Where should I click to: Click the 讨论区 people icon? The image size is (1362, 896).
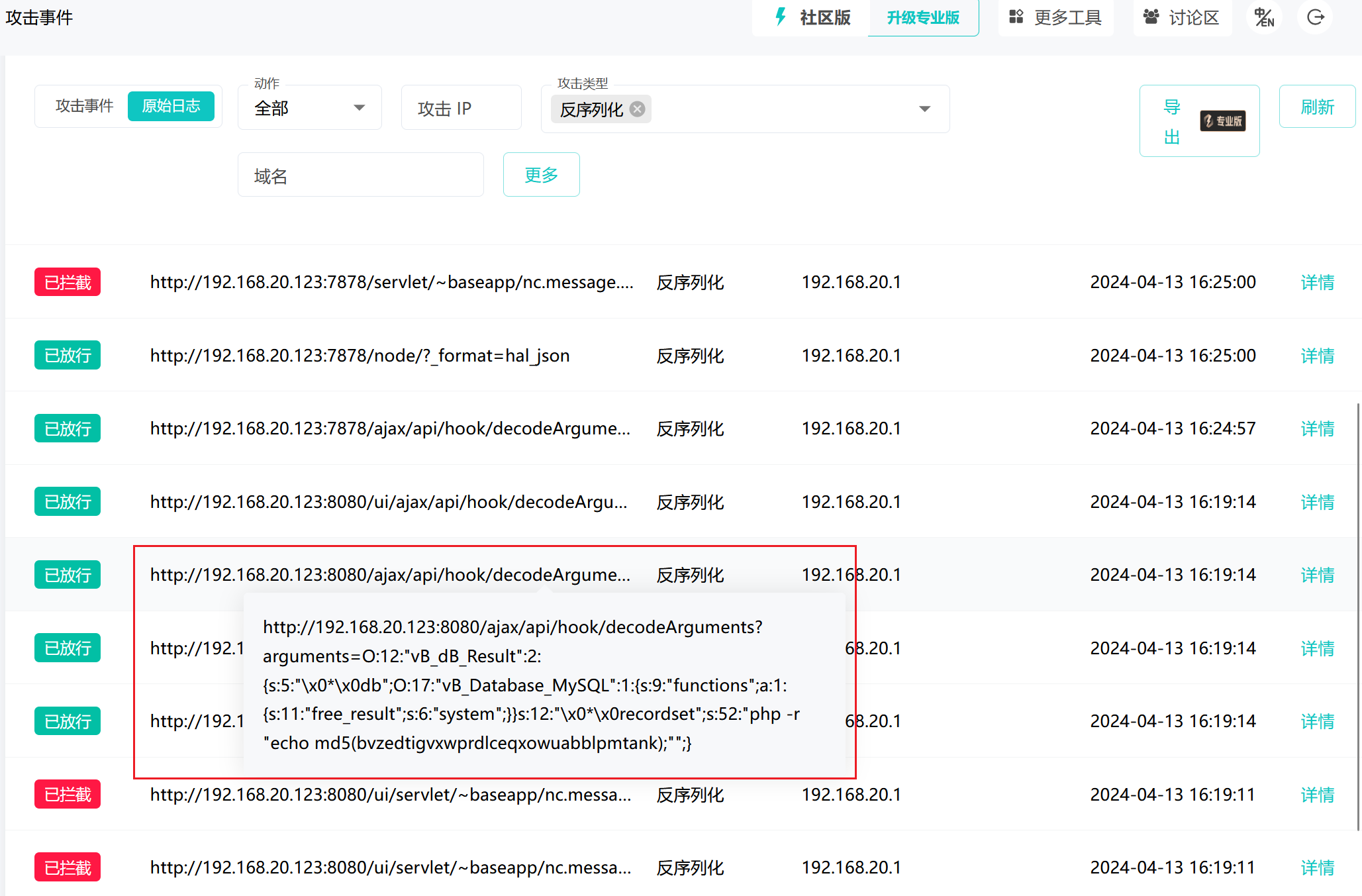click(1151, 17)
